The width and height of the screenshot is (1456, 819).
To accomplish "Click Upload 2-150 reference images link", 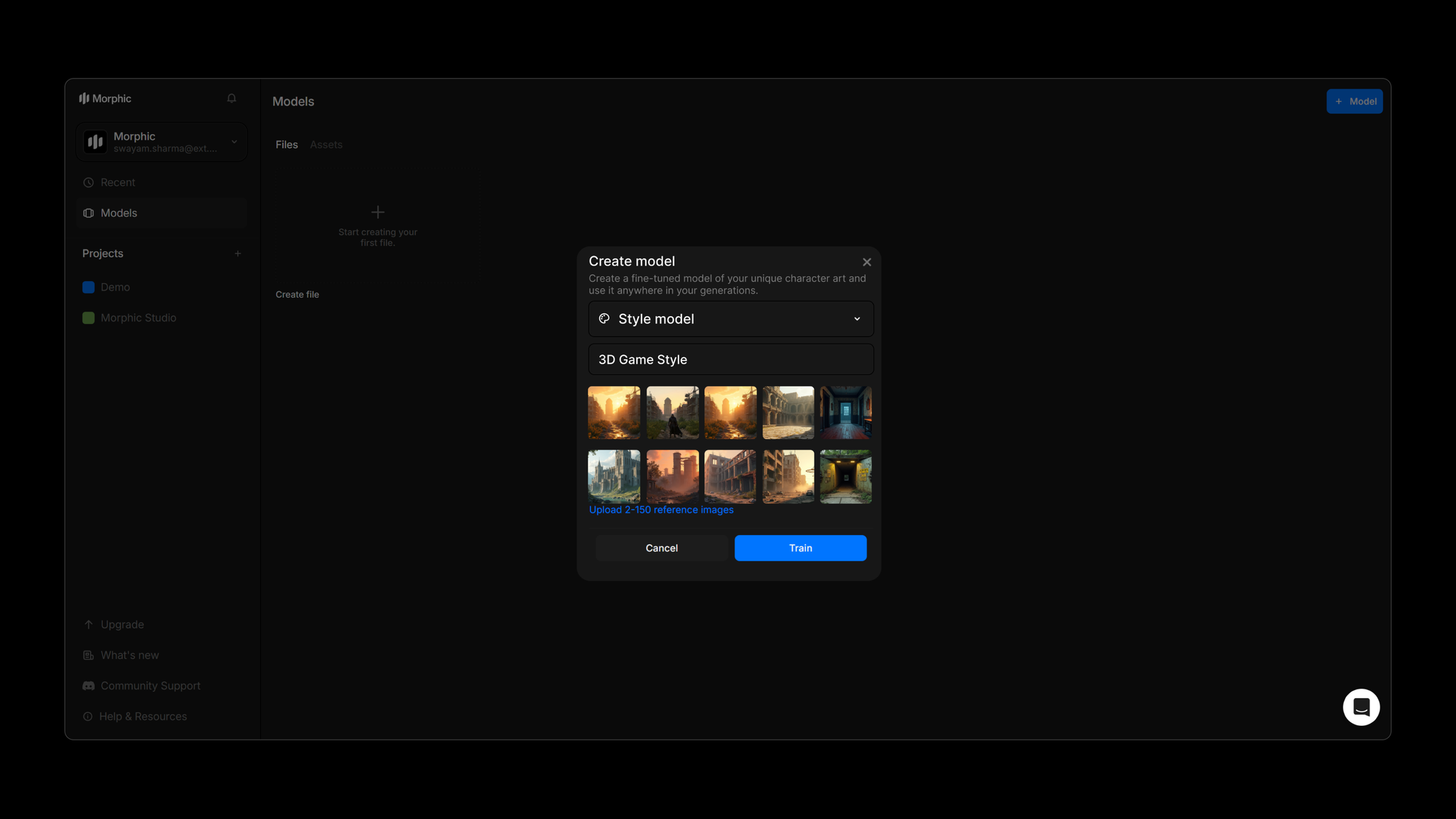I will [661, 510].
